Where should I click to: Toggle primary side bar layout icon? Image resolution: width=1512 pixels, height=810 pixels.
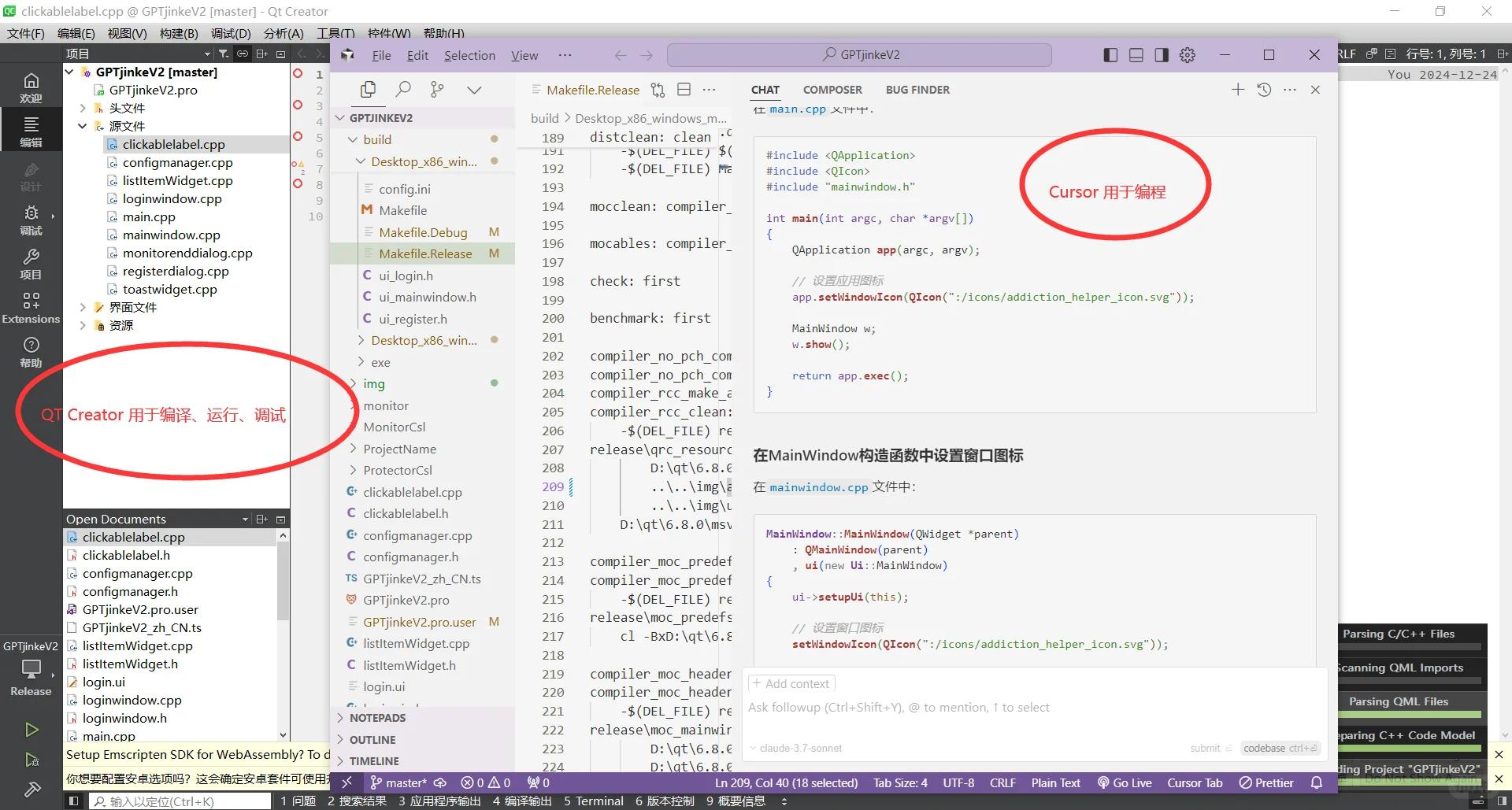[x=1110, y=55]
